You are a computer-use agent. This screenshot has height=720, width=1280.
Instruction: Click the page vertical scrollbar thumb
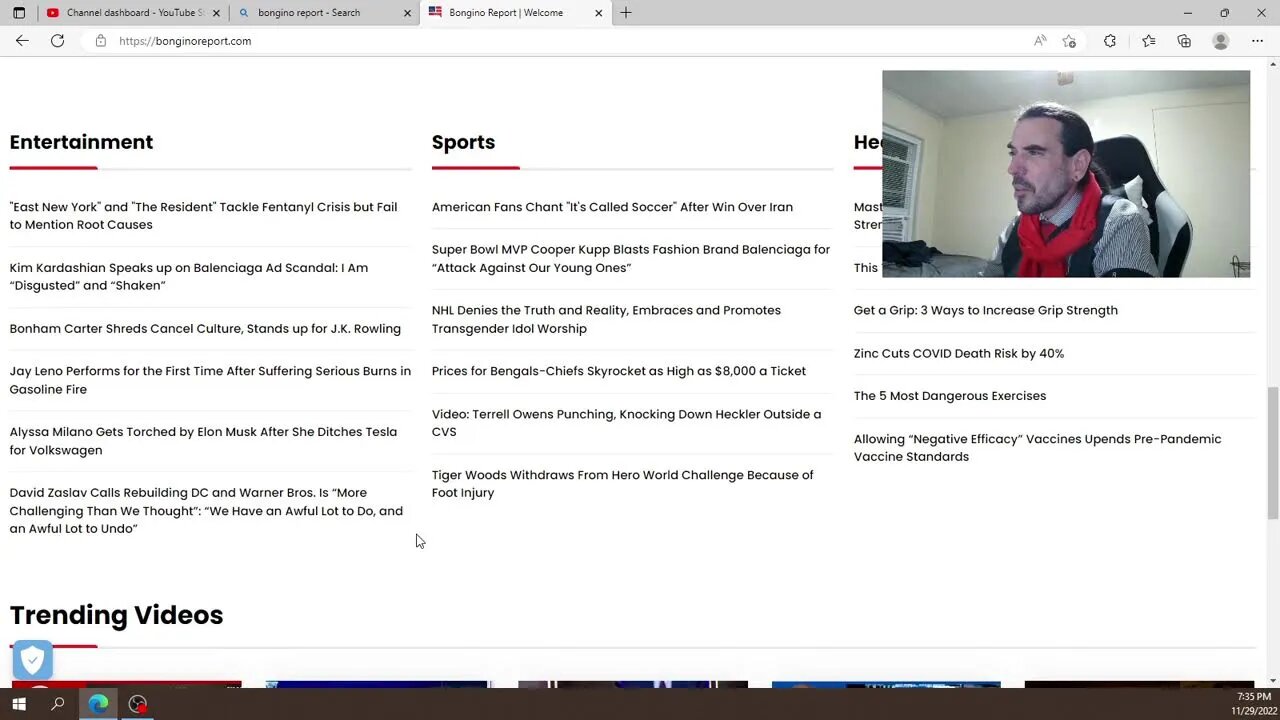click(1272, 453)
